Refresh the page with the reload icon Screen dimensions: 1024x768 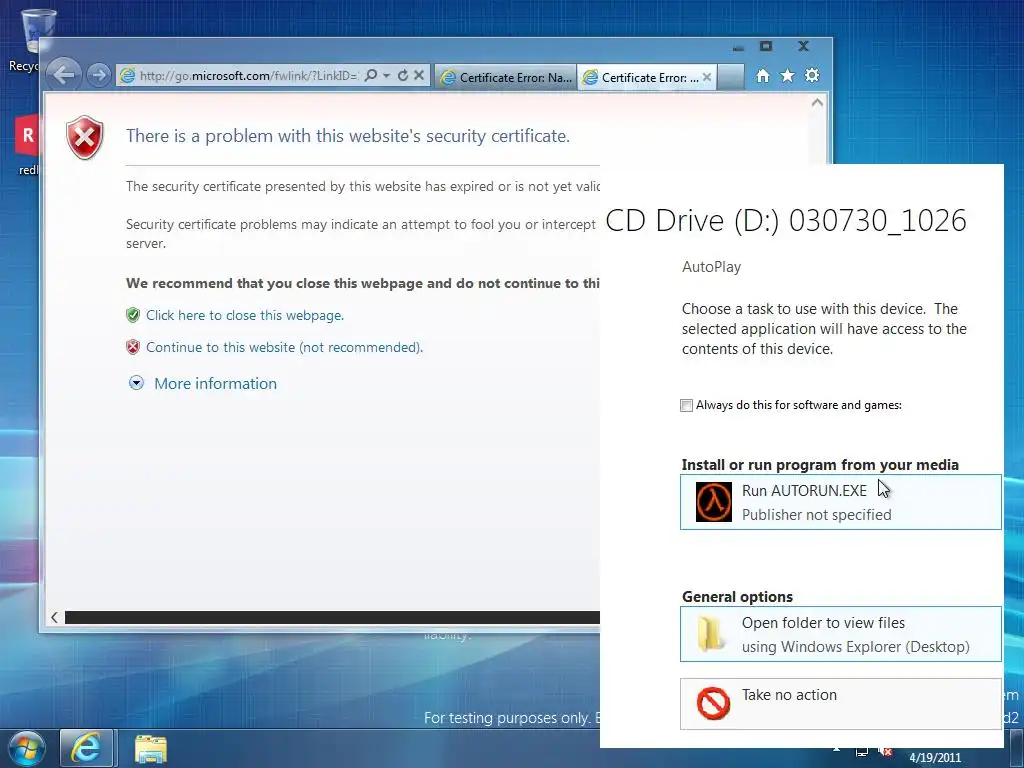pyautogui.click(x=403, y=75)
